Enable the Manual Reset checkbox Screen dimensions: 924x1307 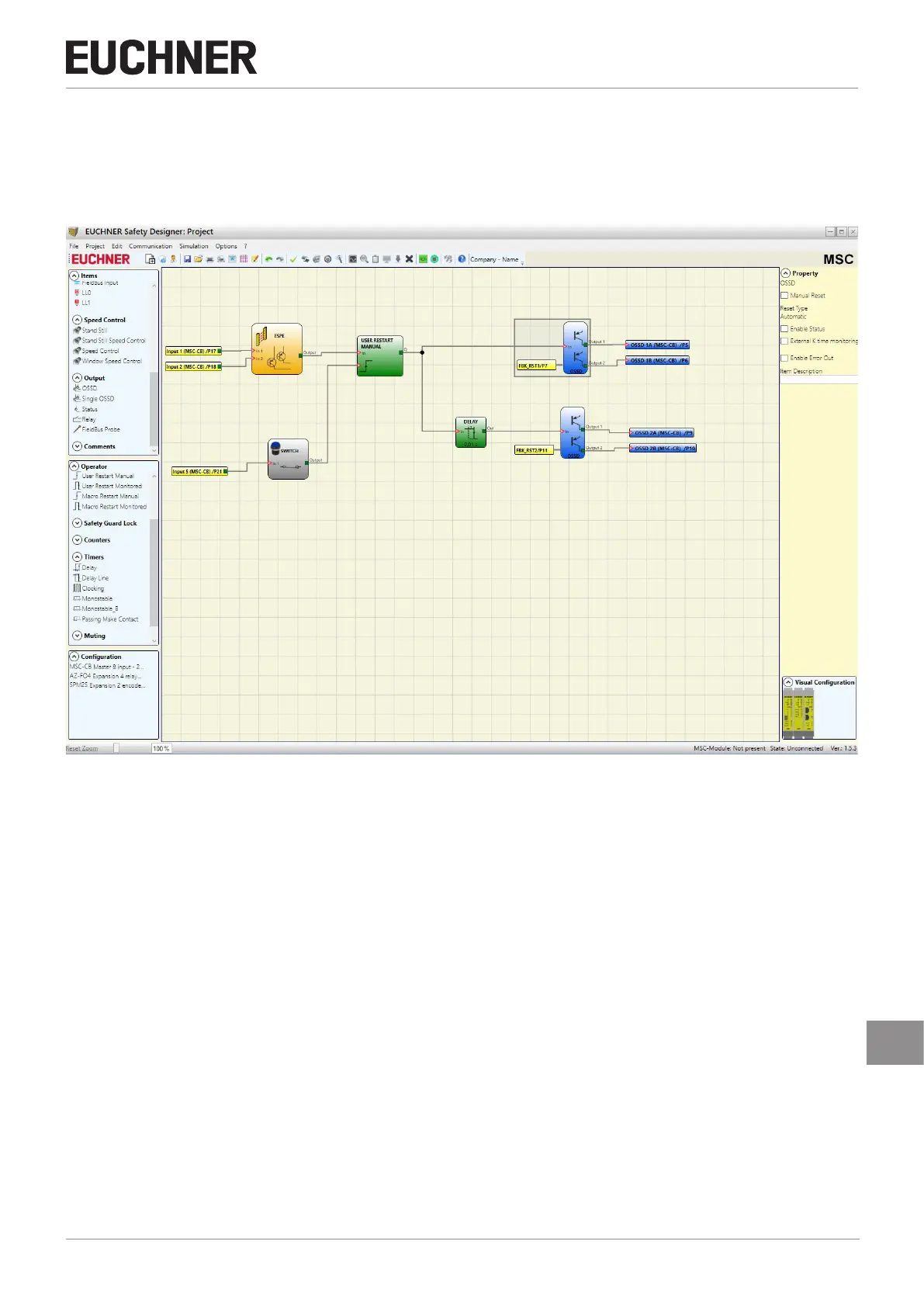coord(784,296)
